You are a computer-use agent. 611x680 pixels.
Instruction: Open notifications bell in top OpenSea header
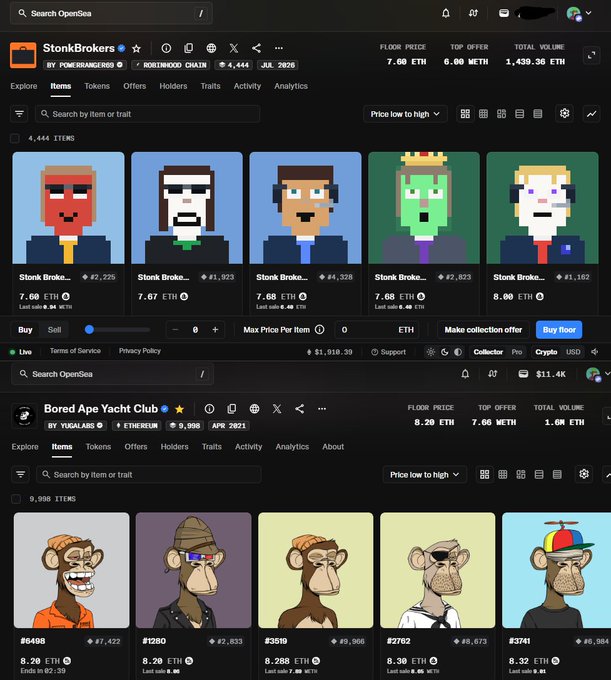(x=446, y=13)
